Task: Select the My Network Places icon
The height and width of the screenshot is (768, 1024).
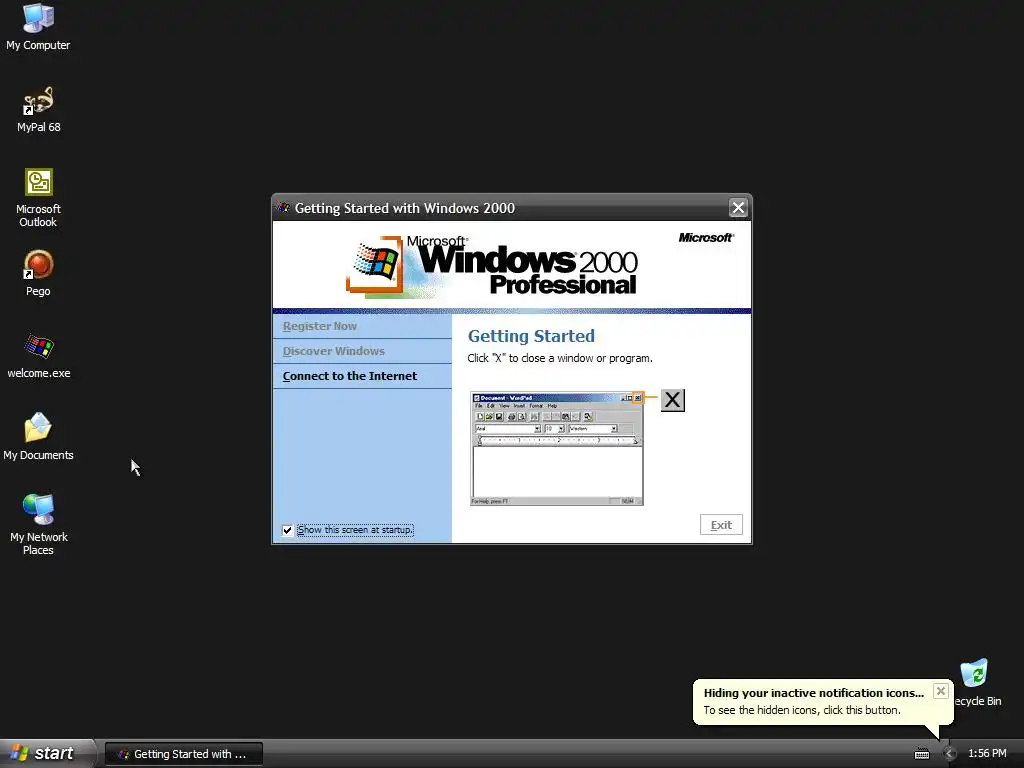Action: pos(39,524)
